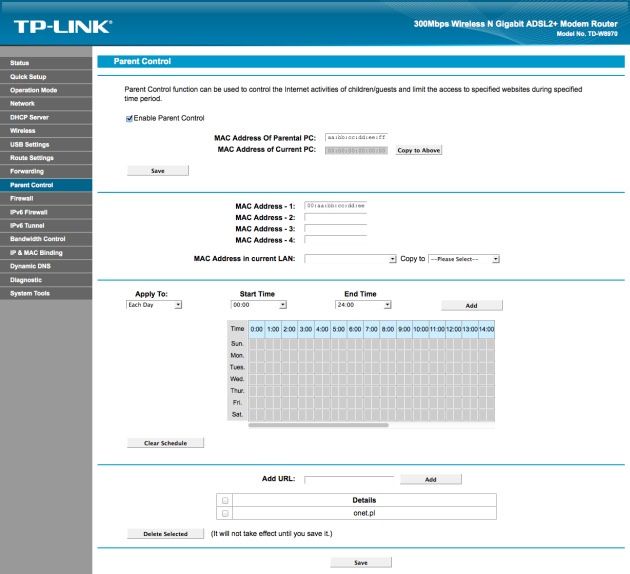This screenshot has height=574, width=630.
Task: Open IPv6 Firewall menu
Action: (46, 212)
